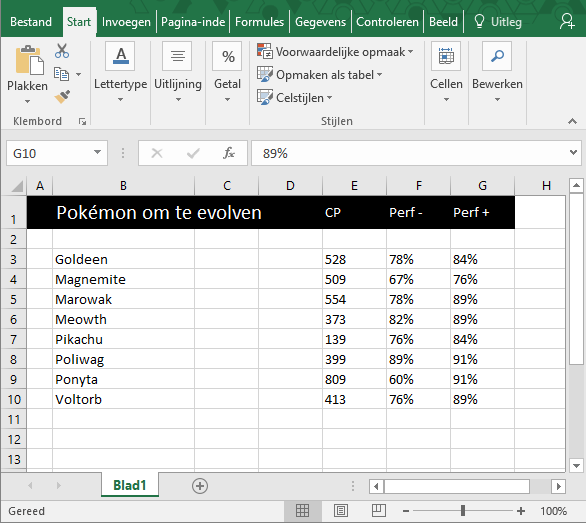Open the Bewerken magnifier icon
The image size is (586, 523).
[x=497, y=56]
